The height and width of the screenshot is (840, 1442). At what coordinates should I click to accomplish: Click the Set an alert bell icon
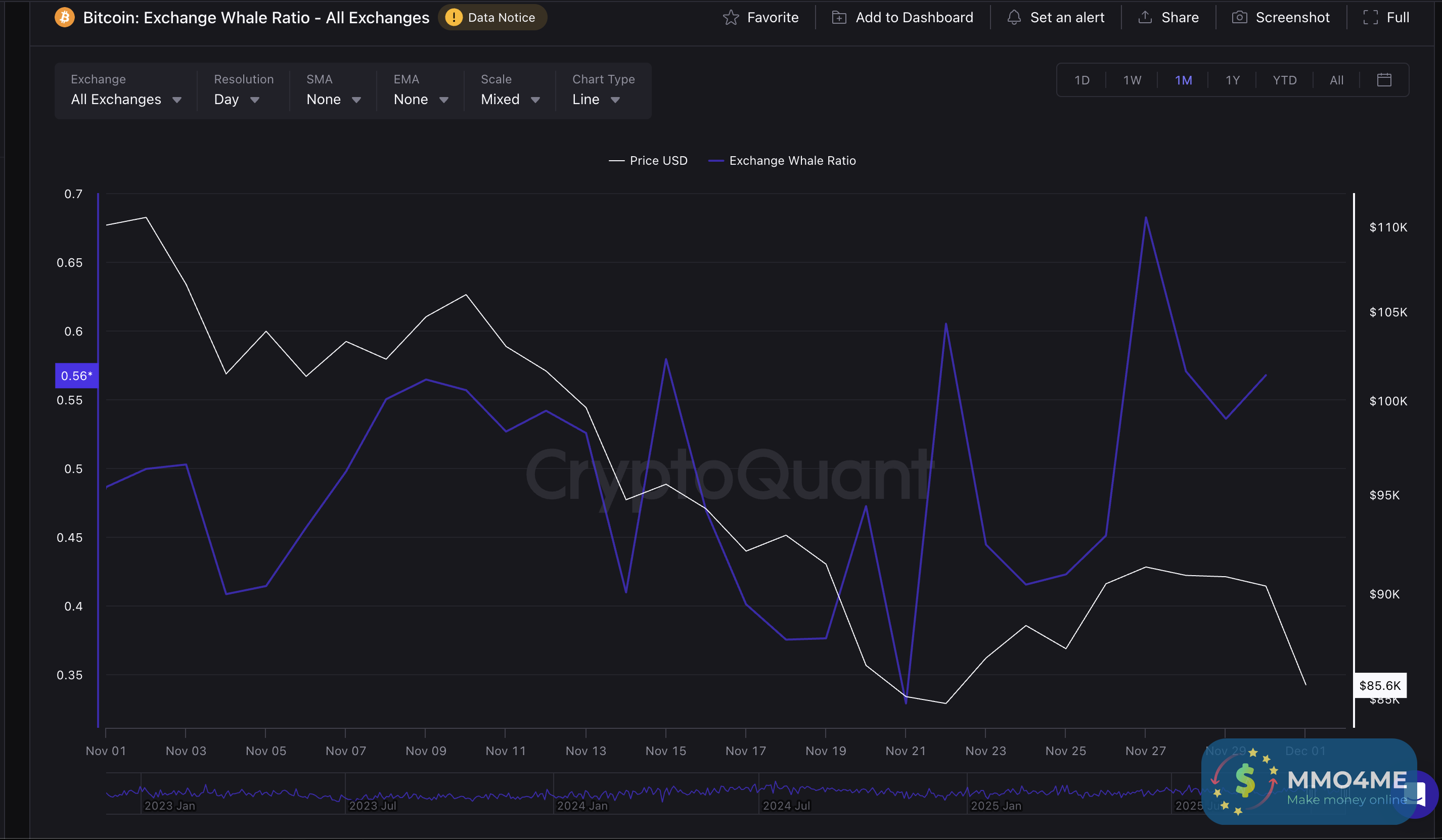click(1014, 18)
